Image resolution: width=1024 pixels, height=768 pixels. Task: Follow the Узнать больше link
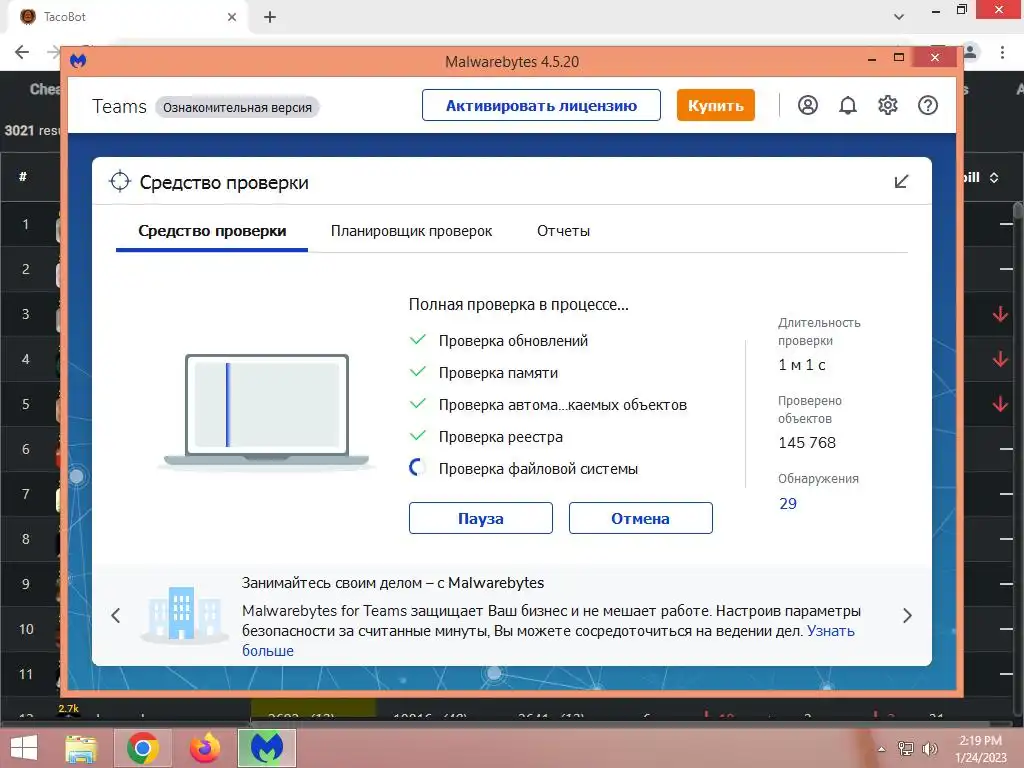(x=831, y=631)
